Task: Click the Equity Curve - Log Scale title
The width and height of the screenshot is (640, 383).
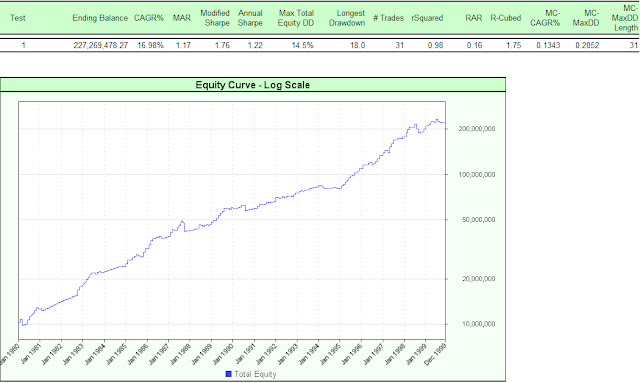Action: tap(253, 85)
